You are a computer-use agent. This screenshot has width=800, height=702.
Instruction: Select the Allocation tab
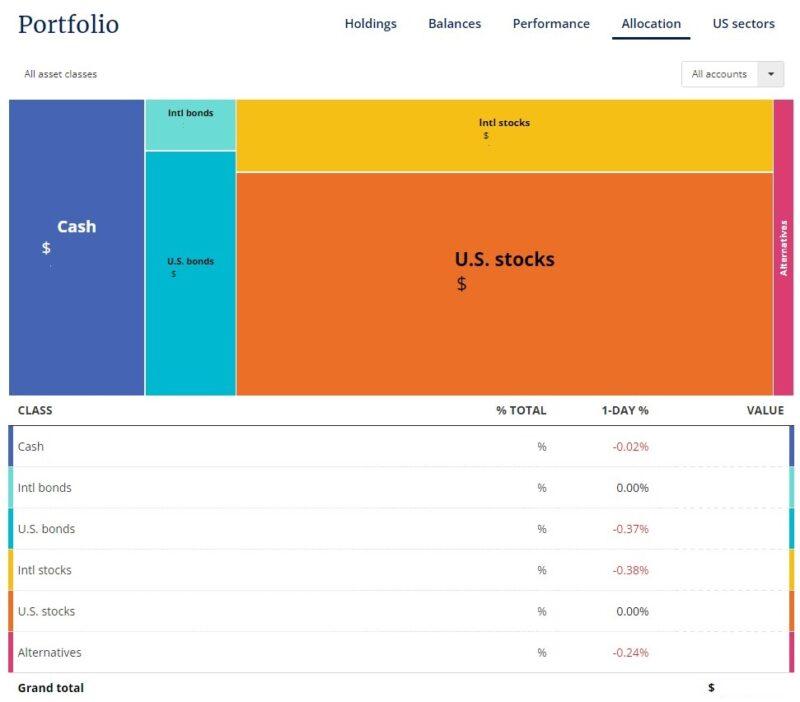point(650,24)
